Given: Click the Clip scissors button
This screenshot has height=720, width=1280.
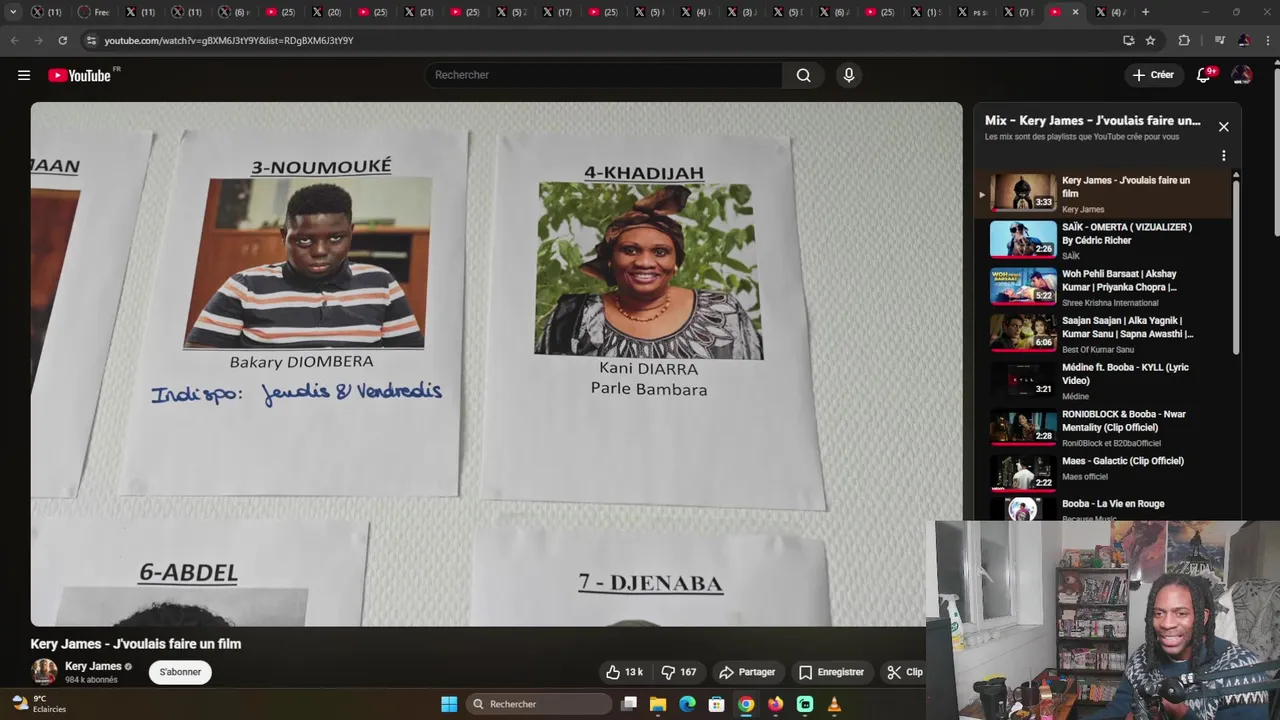Looking at the screenshot, I should [x=905, y=672].
